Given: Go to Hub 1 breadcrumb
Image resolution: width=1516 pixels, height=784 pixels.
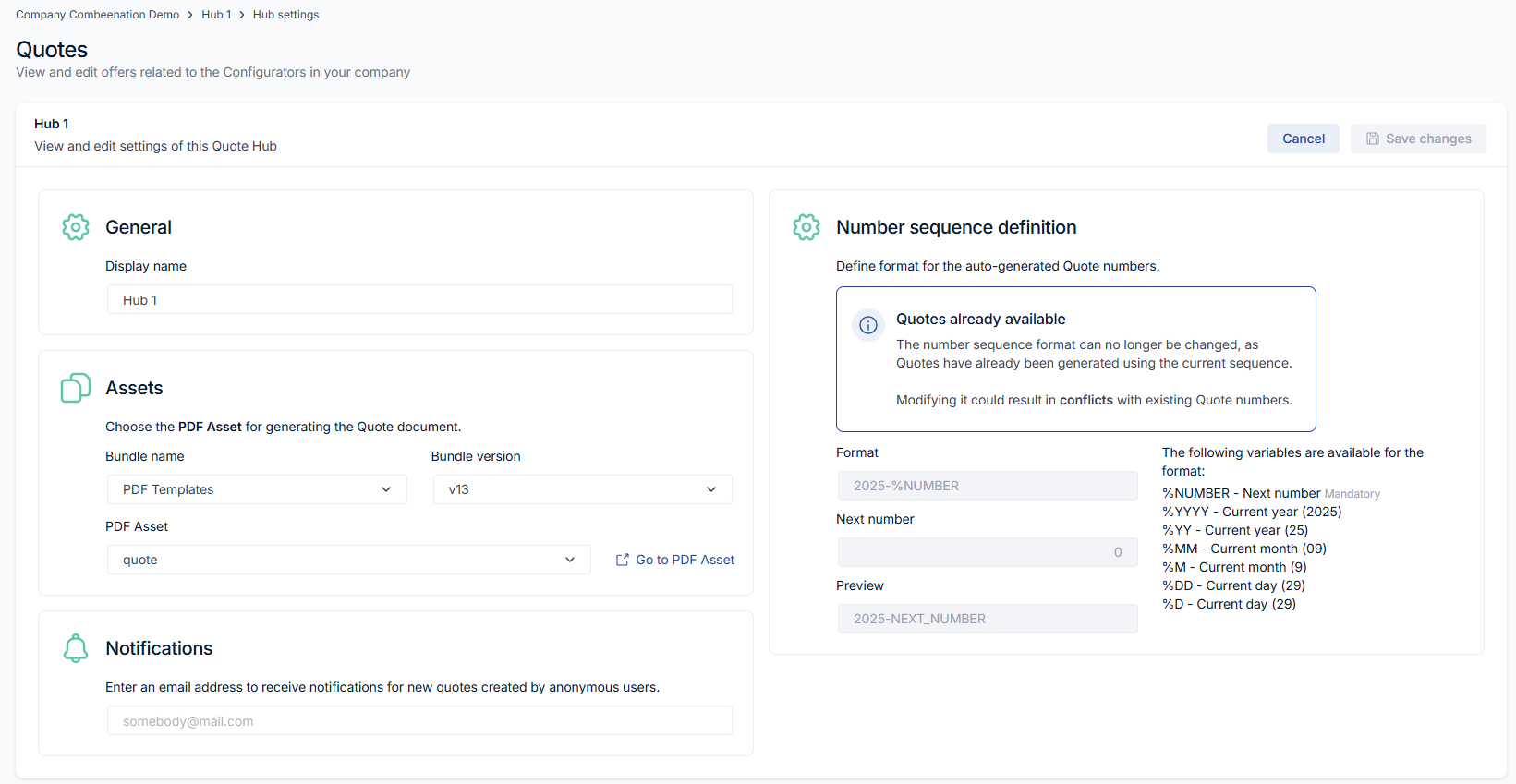Looking at the screenshot, I should click(x=216, y=15).
